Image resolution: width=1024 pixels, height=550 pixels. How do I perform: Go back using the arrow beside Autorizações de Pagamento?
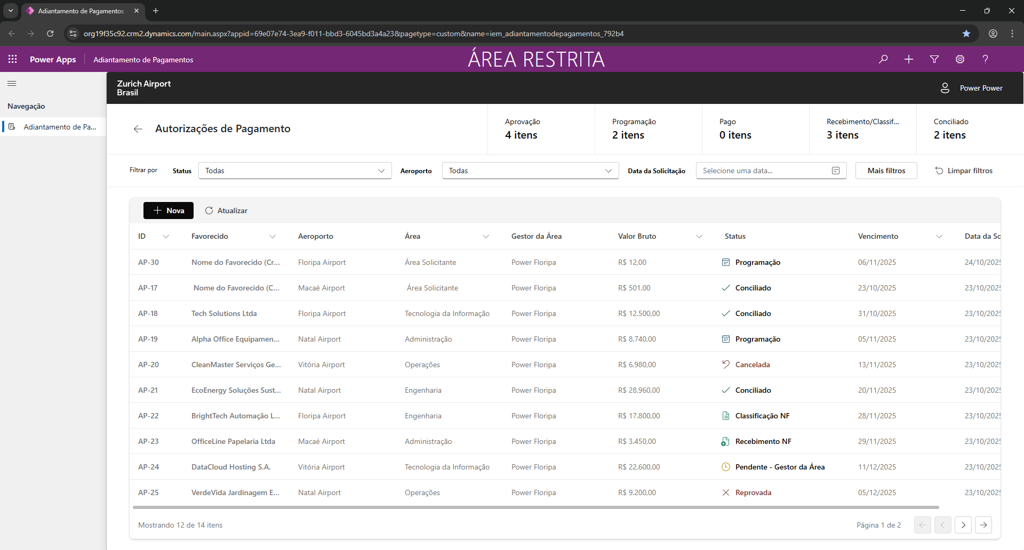coord(138,129)
